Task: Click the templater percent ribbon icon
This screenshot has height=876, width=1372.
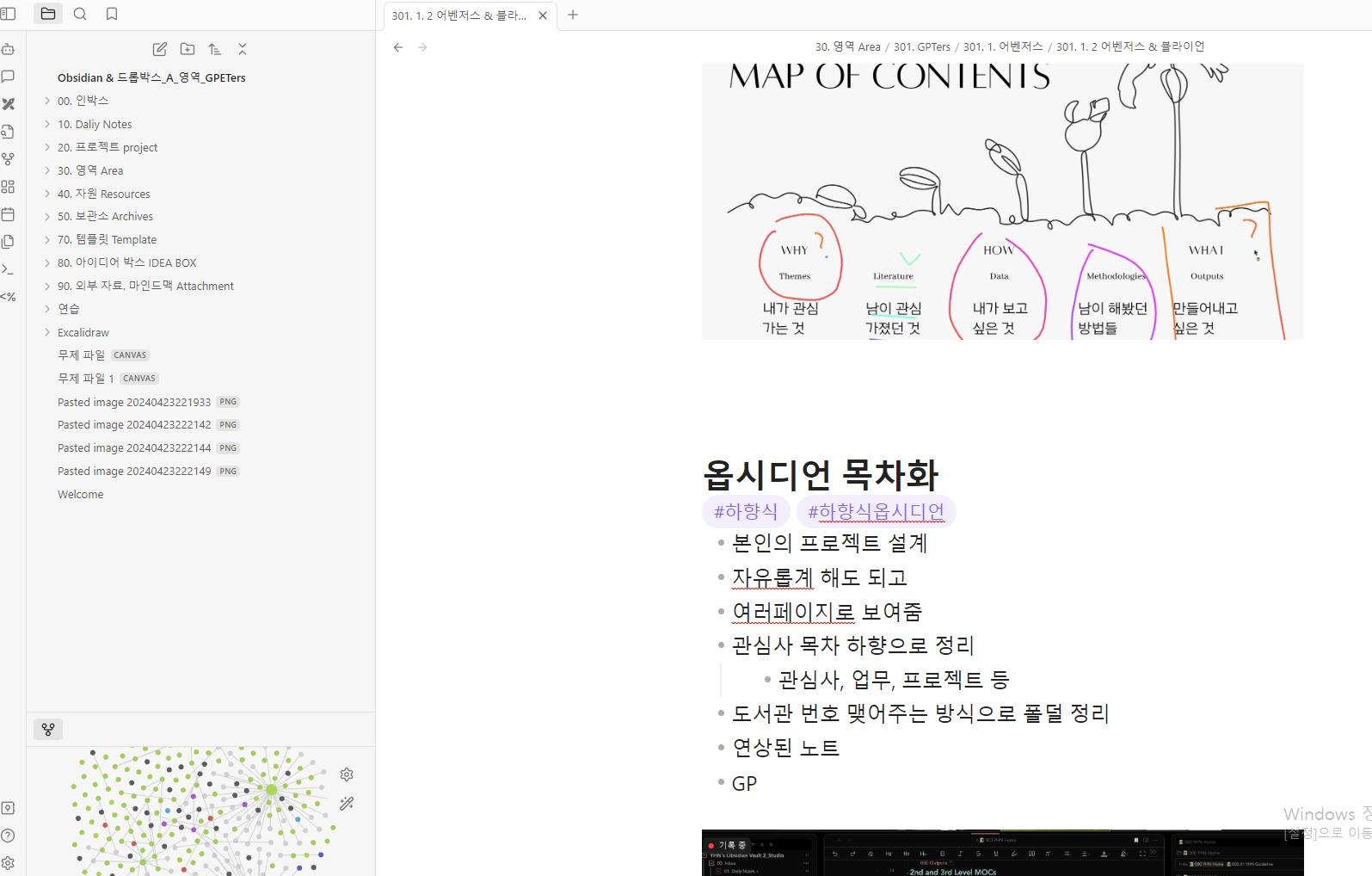Action: coord(9,297)
